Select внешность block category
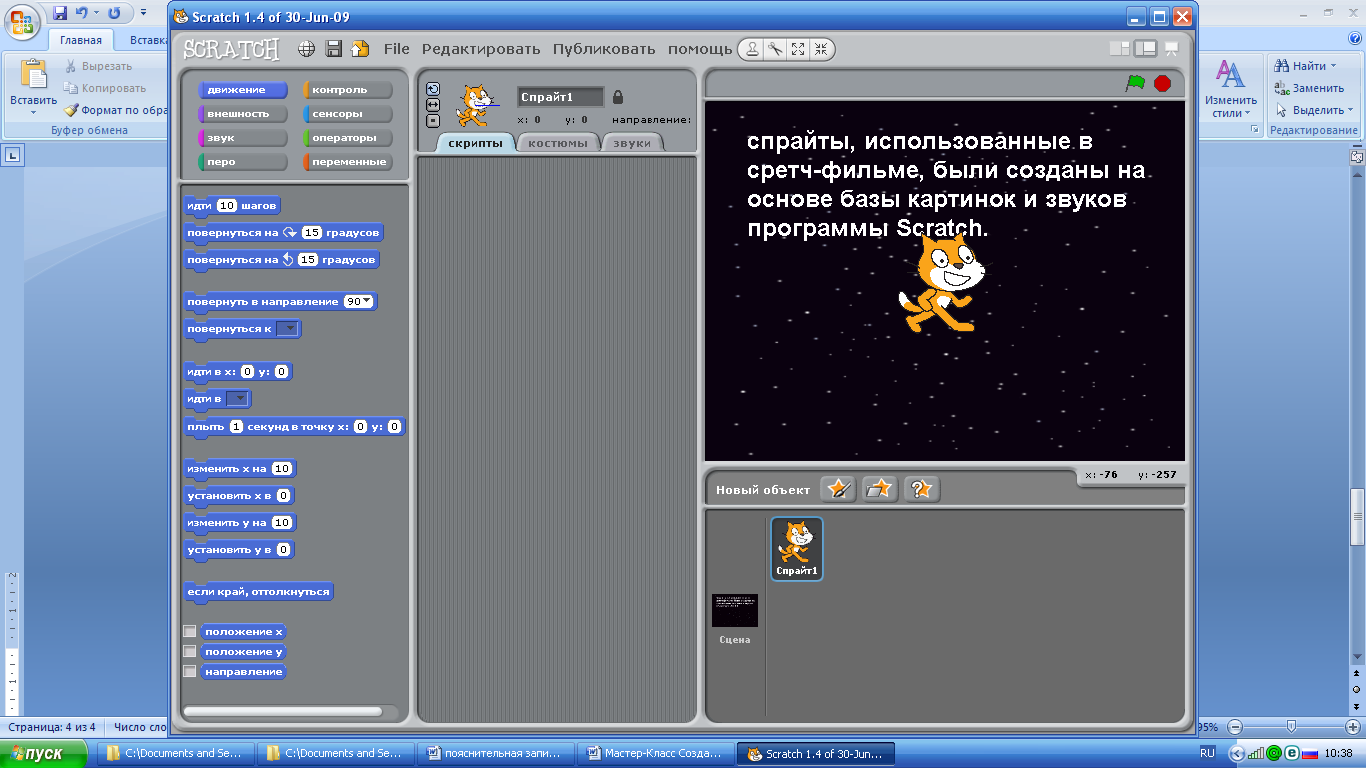 243,114
